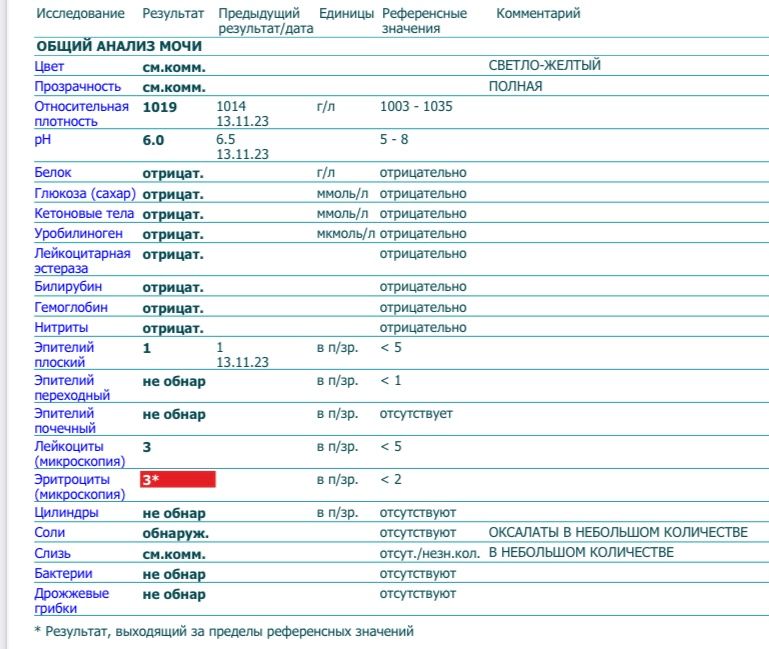Open the 'Цвет' test name link
This screenshot has height=649, width=769.
click(49, 67)
